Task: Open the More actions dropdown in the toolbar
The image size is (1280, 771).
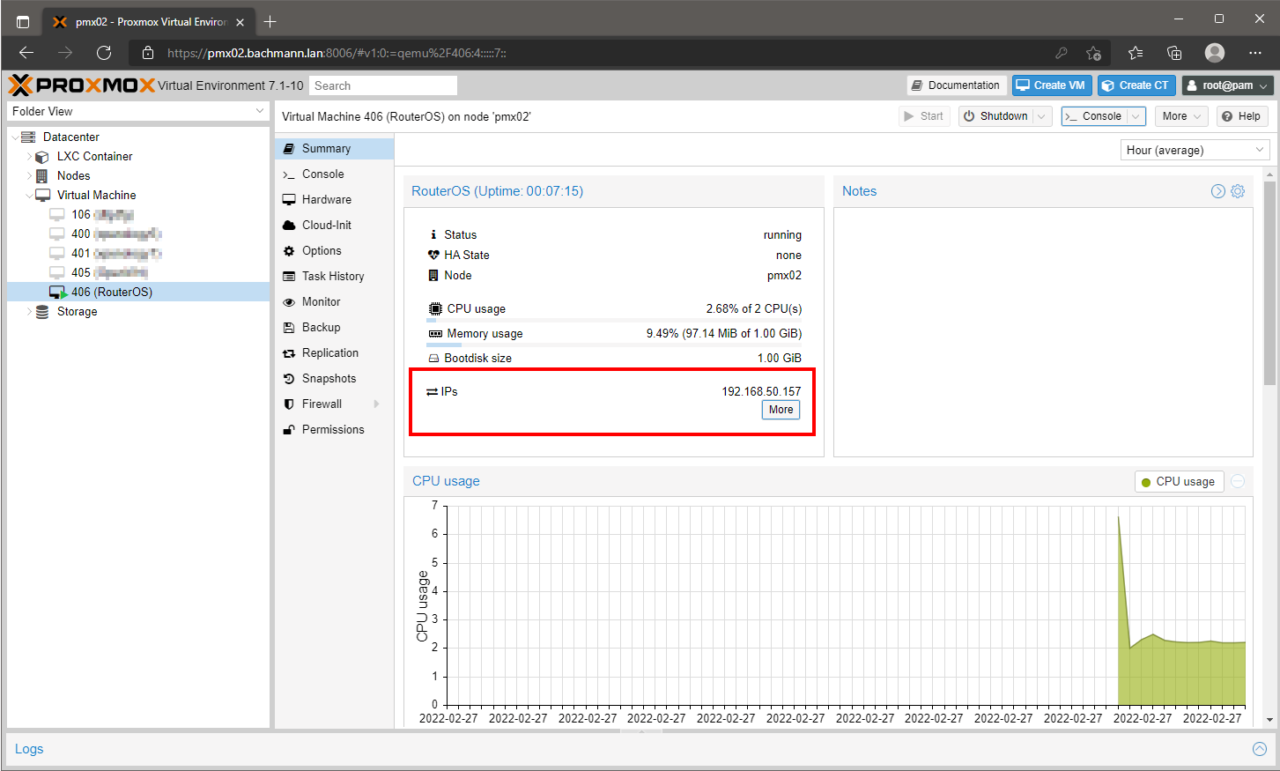Action: 1181,116
